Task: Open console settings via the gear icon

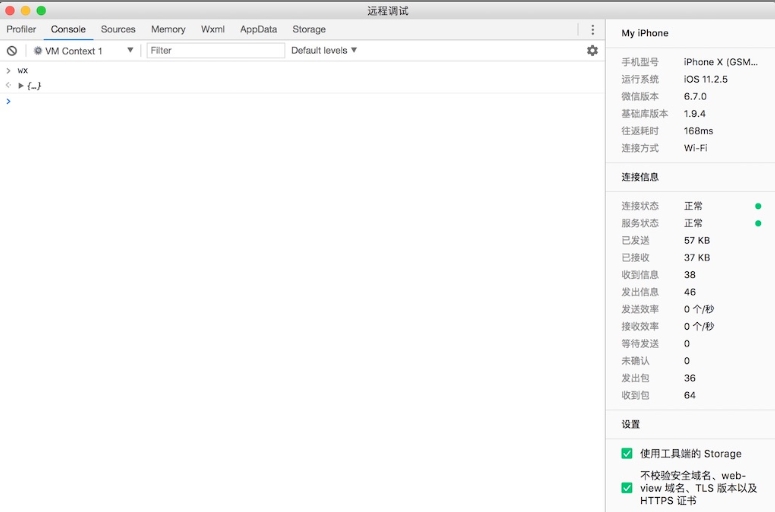Action: tap(592, 50)
